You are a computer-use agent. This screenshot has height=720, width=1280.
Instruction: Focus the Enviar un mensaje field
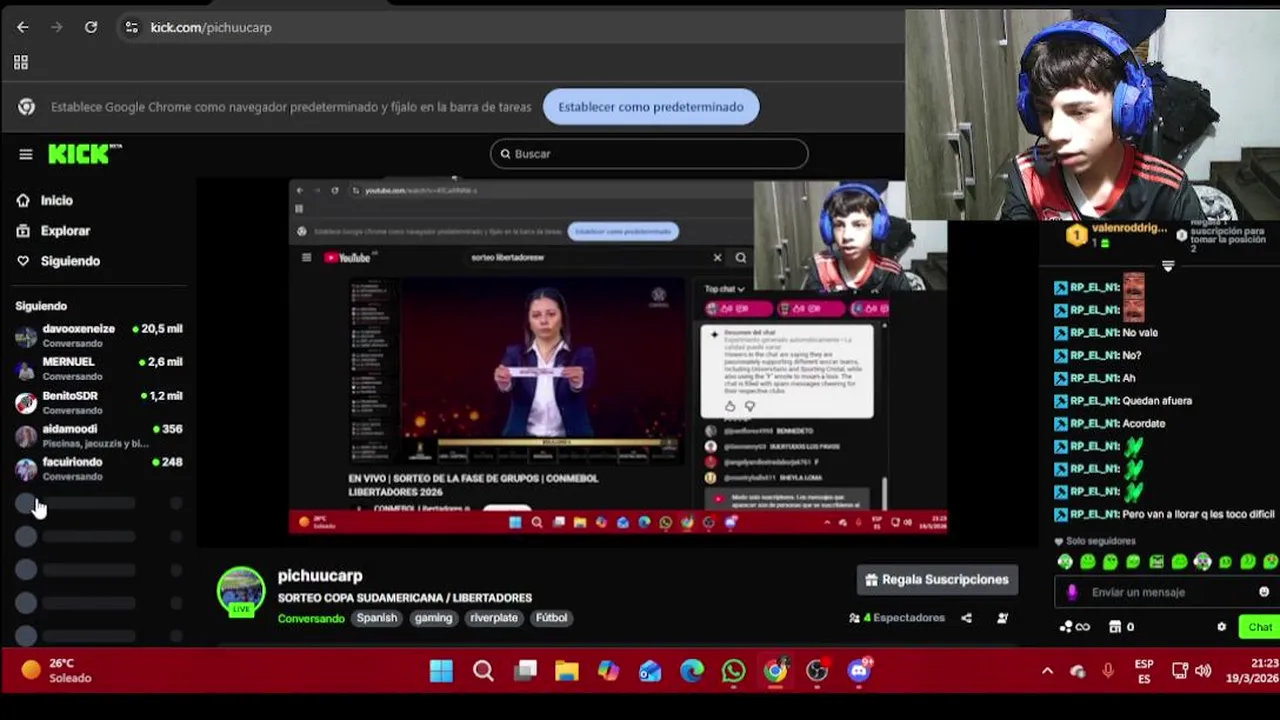click(x=1165, y=592)
